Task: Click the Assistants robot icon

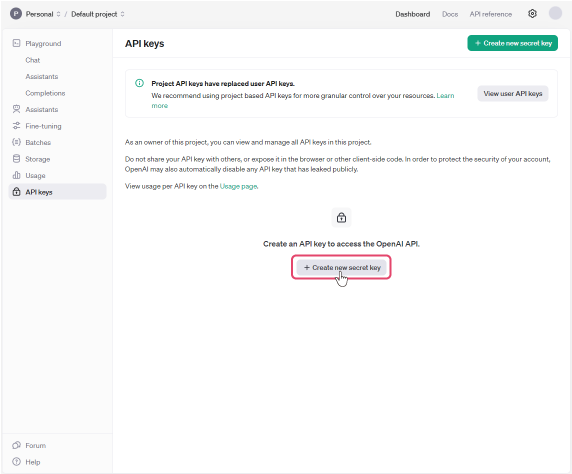Action: tap(16, 109)
